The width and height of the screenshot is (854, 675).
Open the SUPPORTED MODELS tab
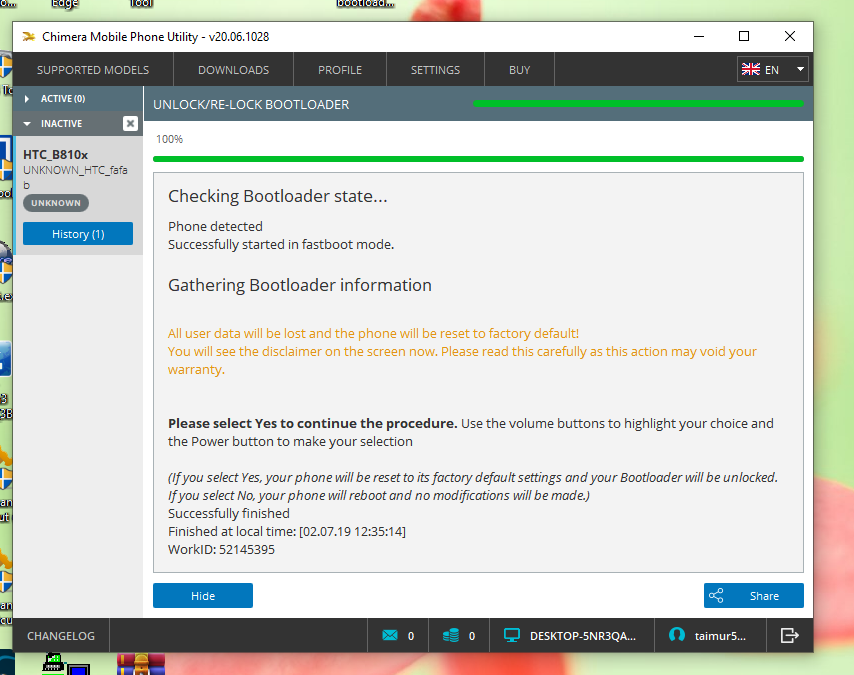coord(93,70)
